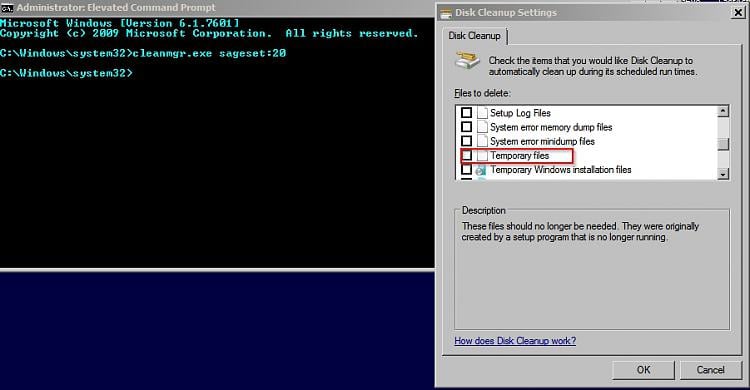Select the Setup Log Files list entry

tap(520, 113)
